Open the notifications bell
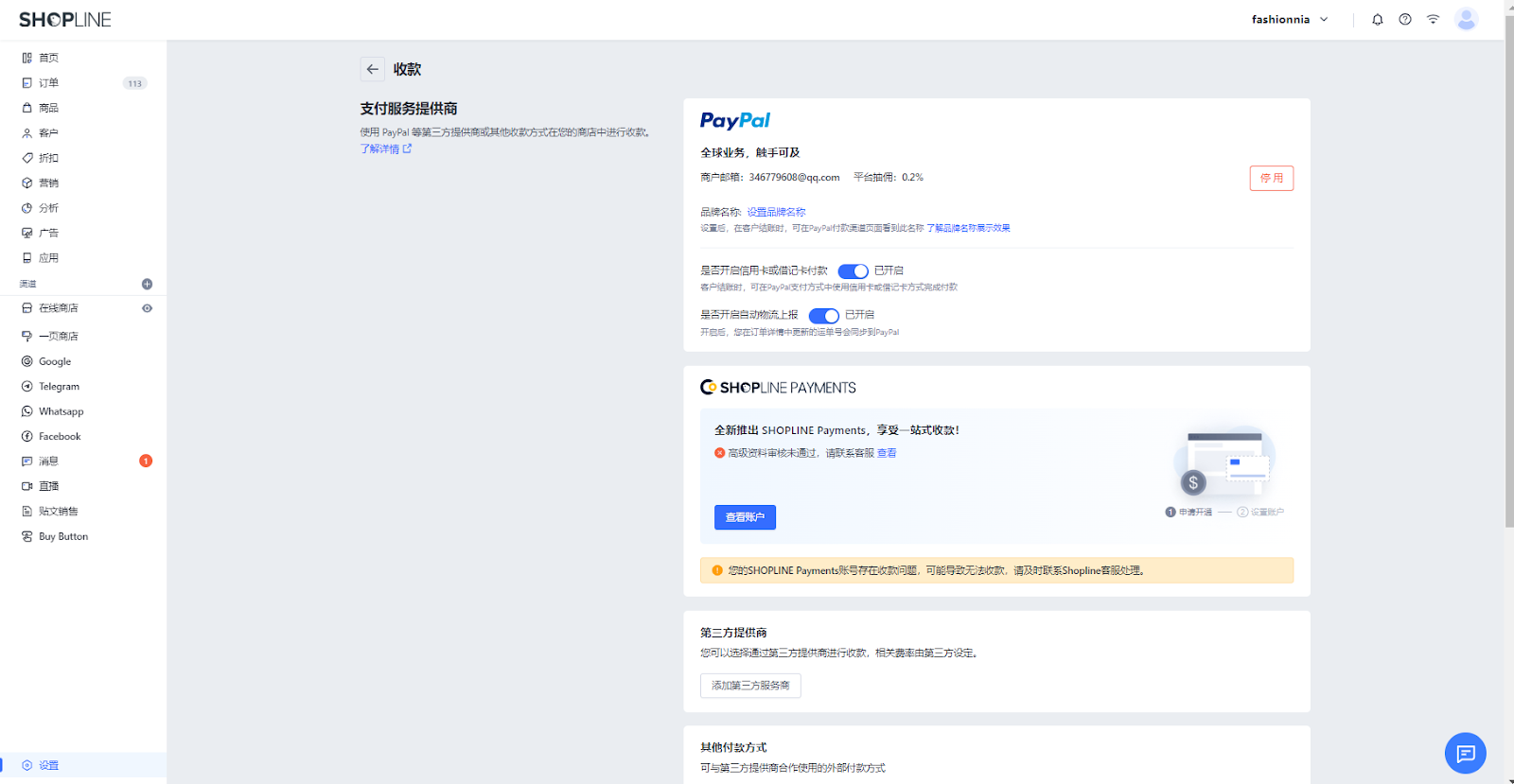Screen dimensions: 1514x784 point(1378,20)
